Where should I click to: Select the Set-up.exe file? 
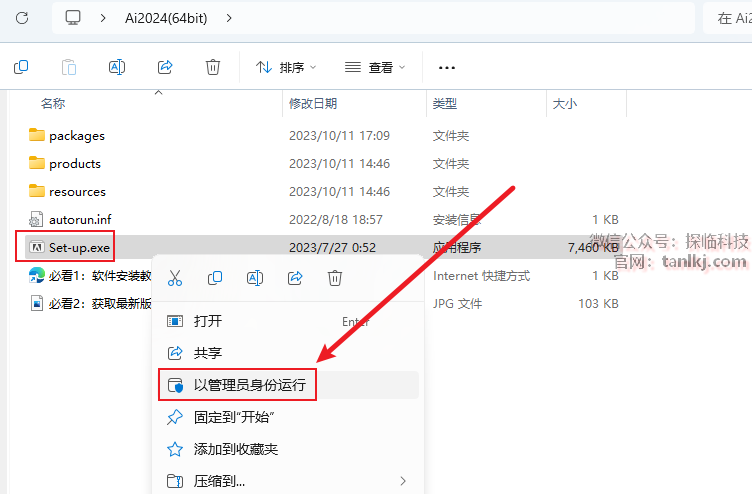(x=79, y=247)
